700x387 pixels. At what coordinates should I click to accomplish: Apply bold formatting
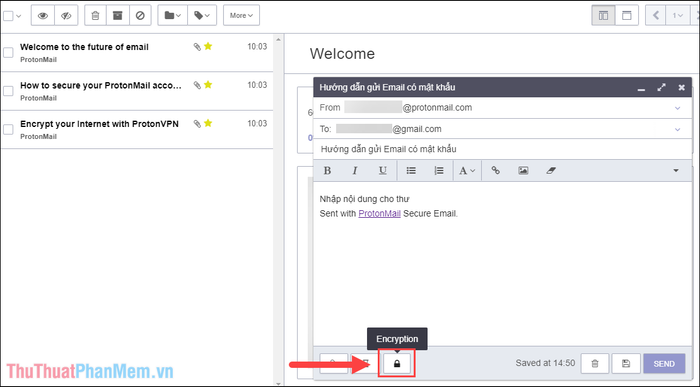point(327,171)
